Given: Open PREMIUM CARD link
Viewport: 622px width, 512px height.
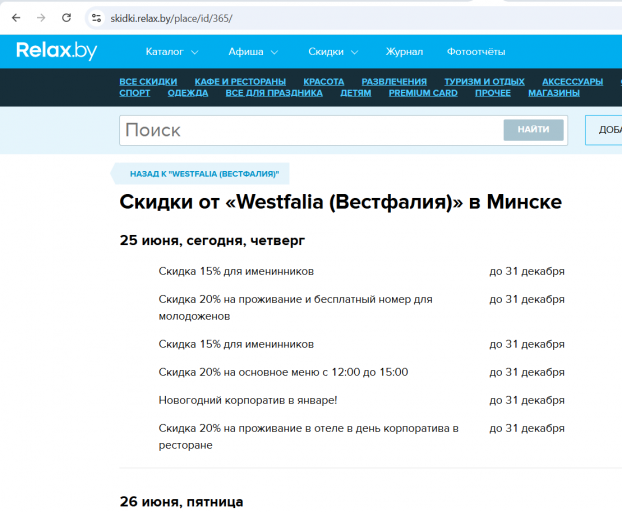Looking at the screenshot, I should coord(423,93).
